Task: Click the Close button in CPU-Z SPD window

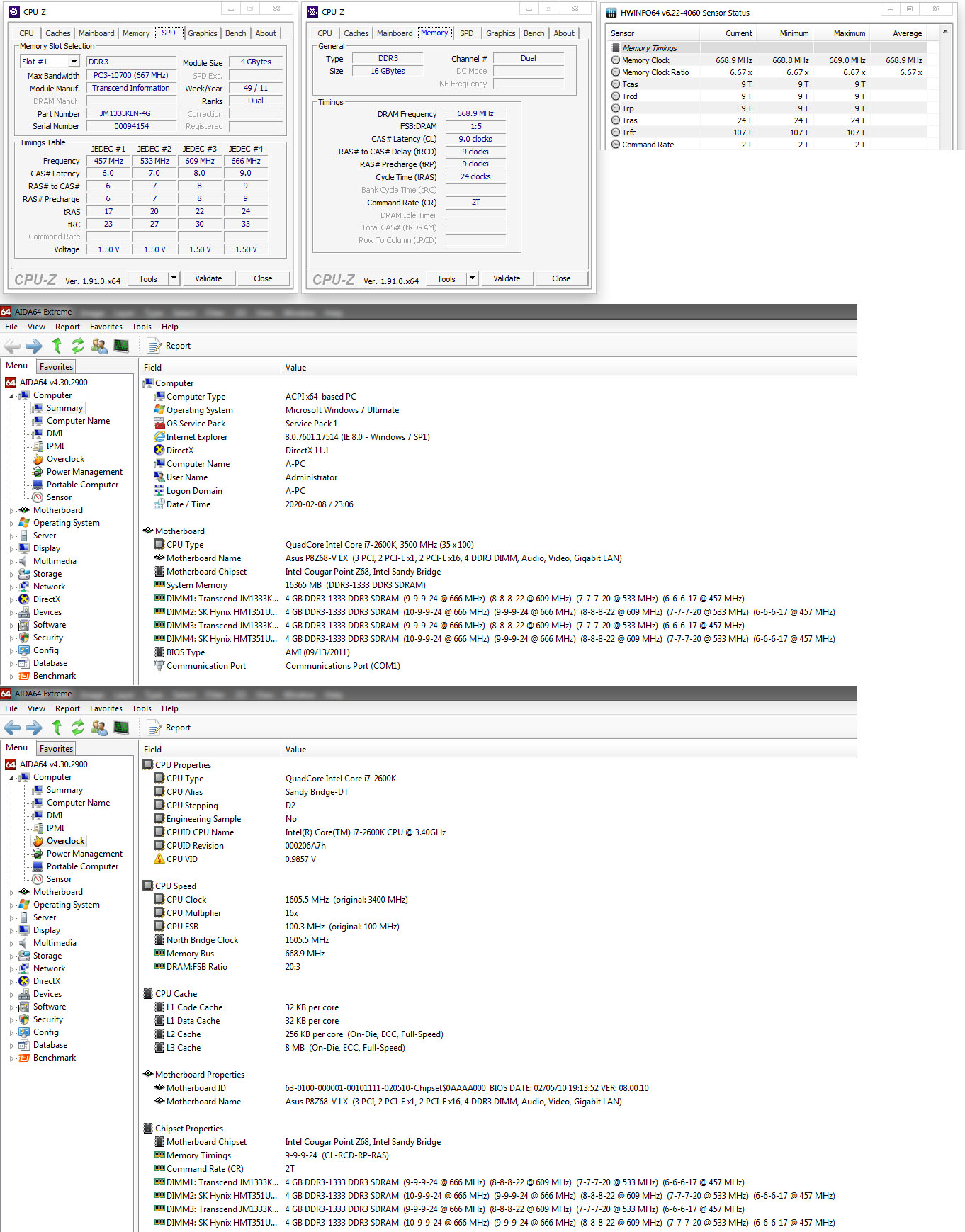Action: coord(263,278)
